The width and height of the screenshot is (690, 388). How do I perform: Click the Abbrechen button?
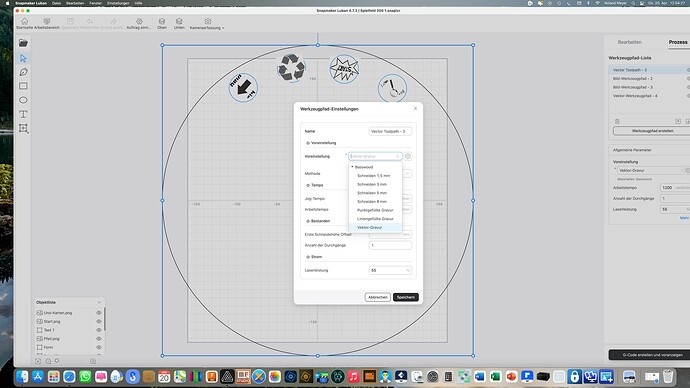point(378,297)
